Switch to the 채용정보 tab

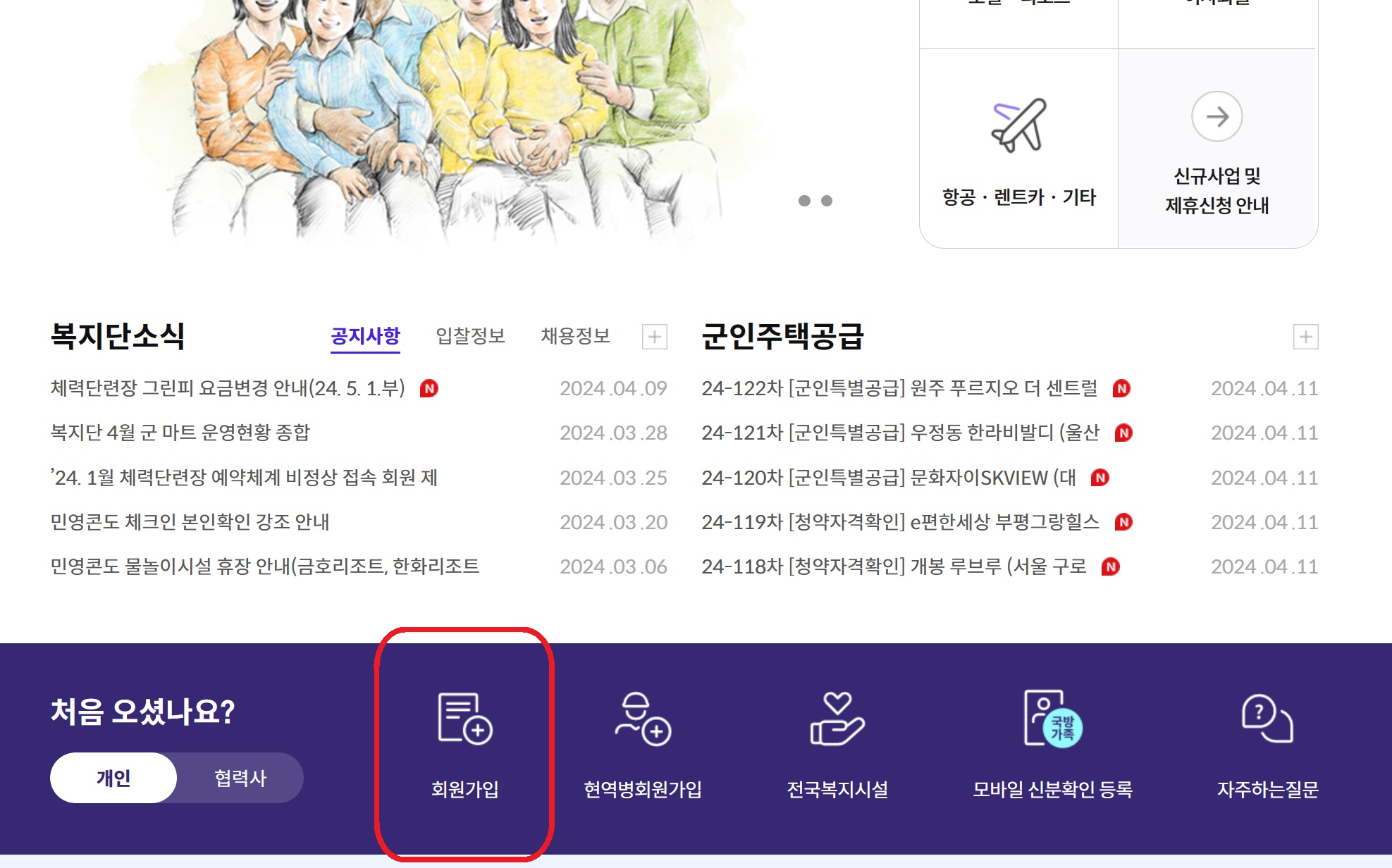click(x=575, y=336)
